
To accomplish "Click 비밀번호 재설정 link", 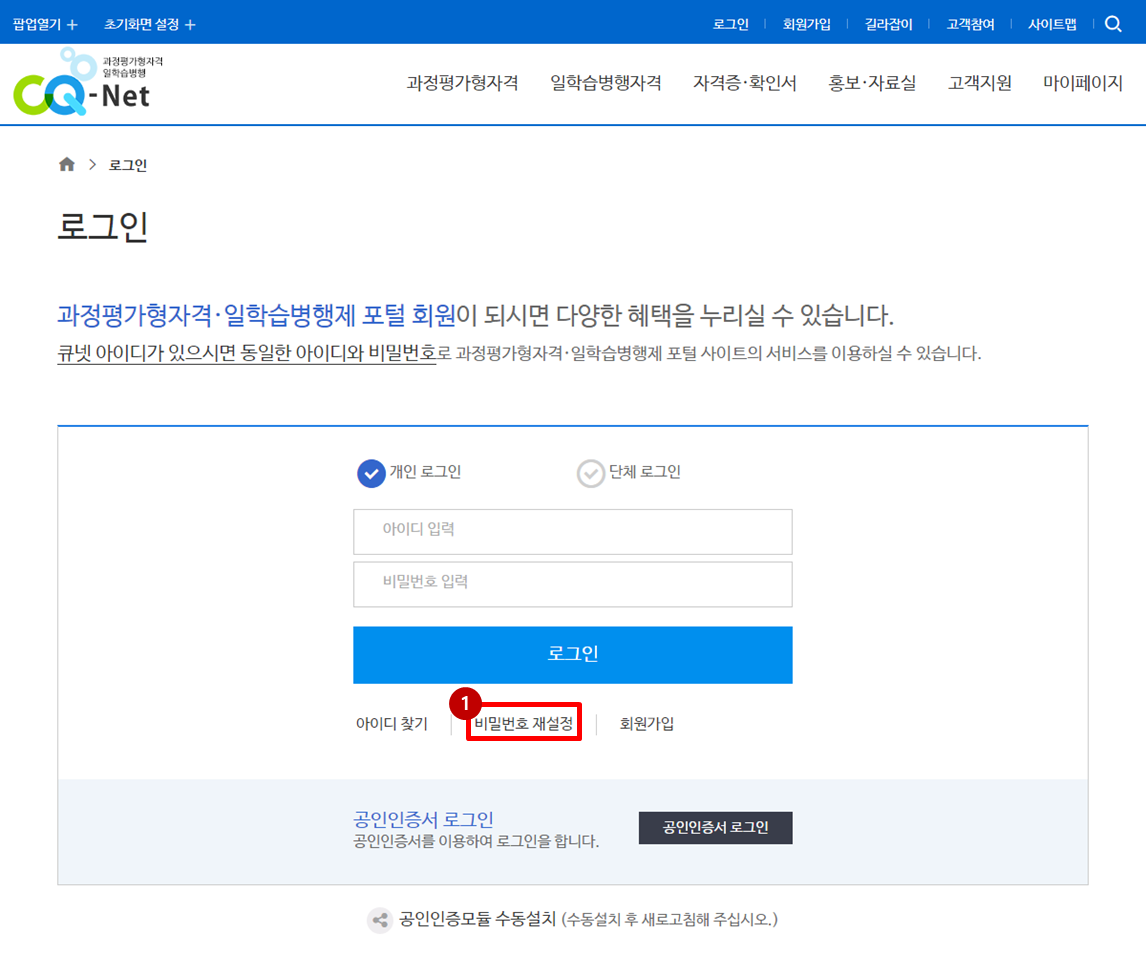I will pos(524,723).
